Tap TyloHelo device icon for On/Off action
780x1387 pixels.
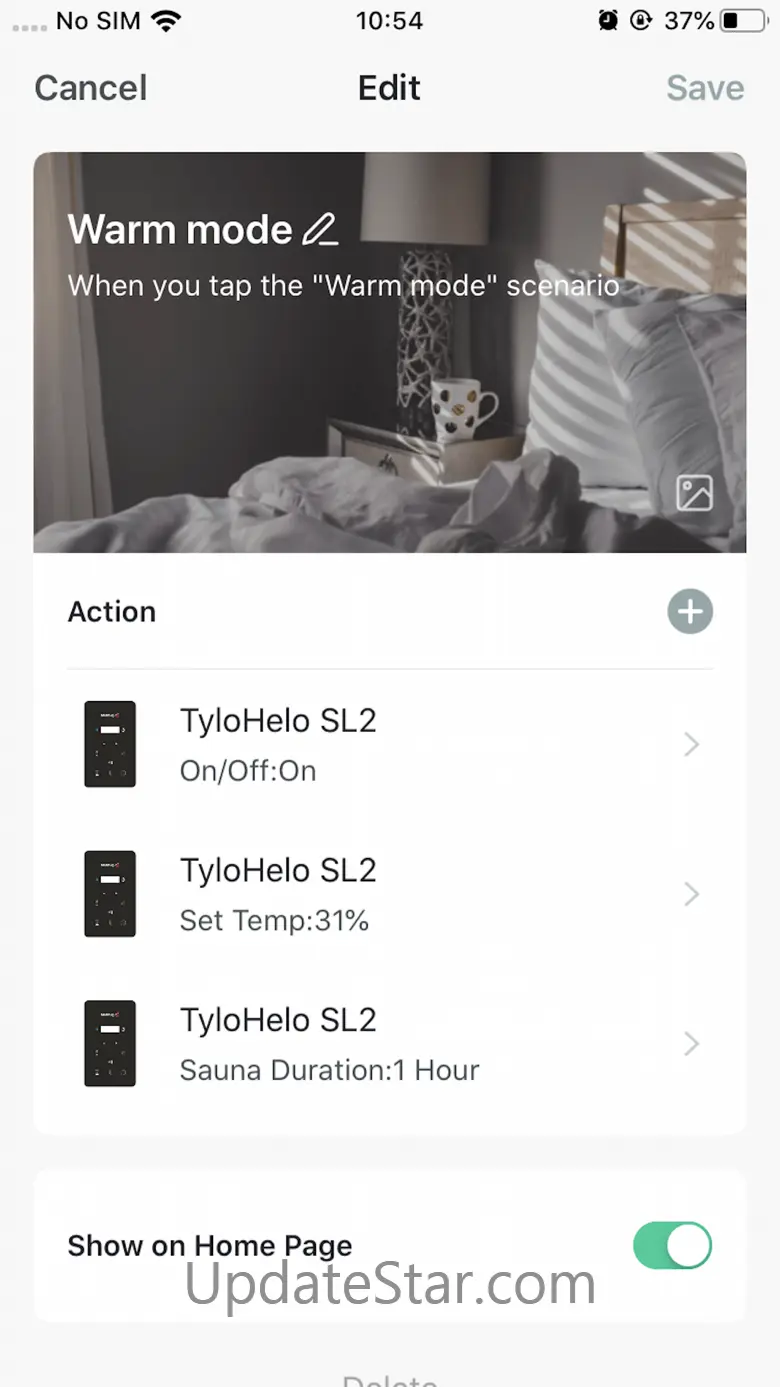(x=110, y=744)
